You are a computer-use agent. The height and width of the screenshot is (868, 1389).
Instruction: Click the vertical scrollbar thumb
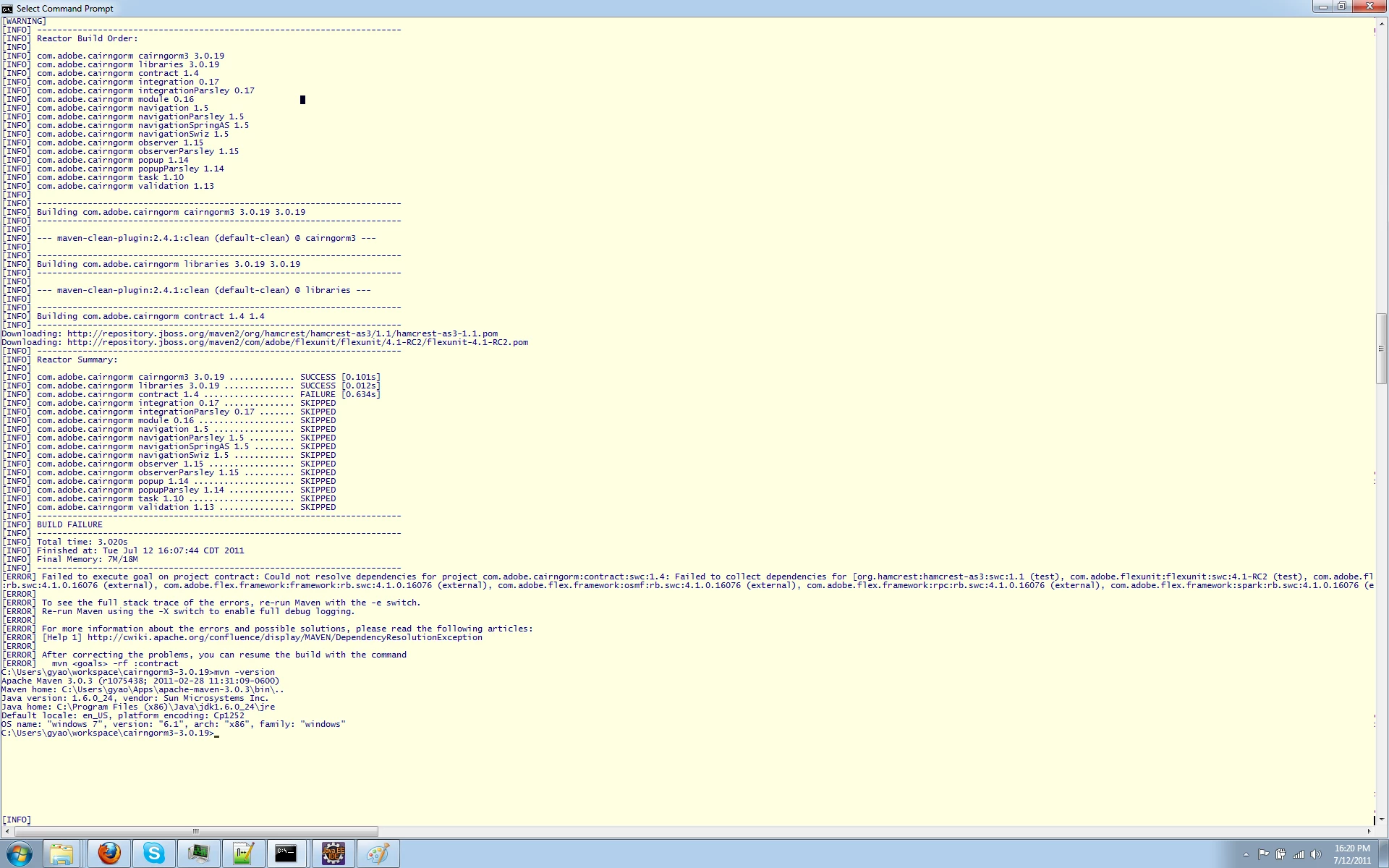(1381, 349)
